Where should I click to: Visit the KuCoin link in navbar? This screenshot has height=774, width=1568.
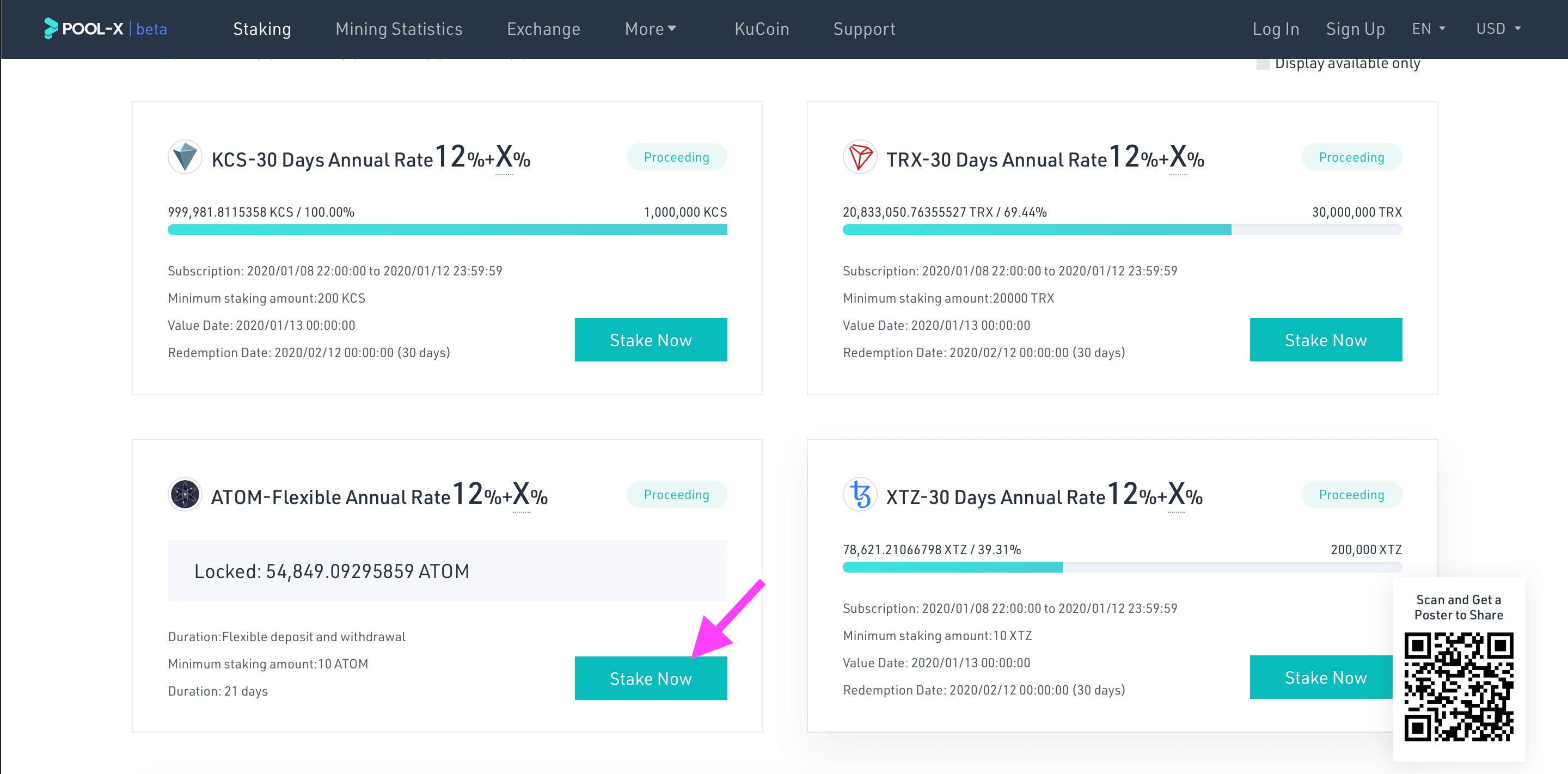pyautogui.click(x=762, y=29)
